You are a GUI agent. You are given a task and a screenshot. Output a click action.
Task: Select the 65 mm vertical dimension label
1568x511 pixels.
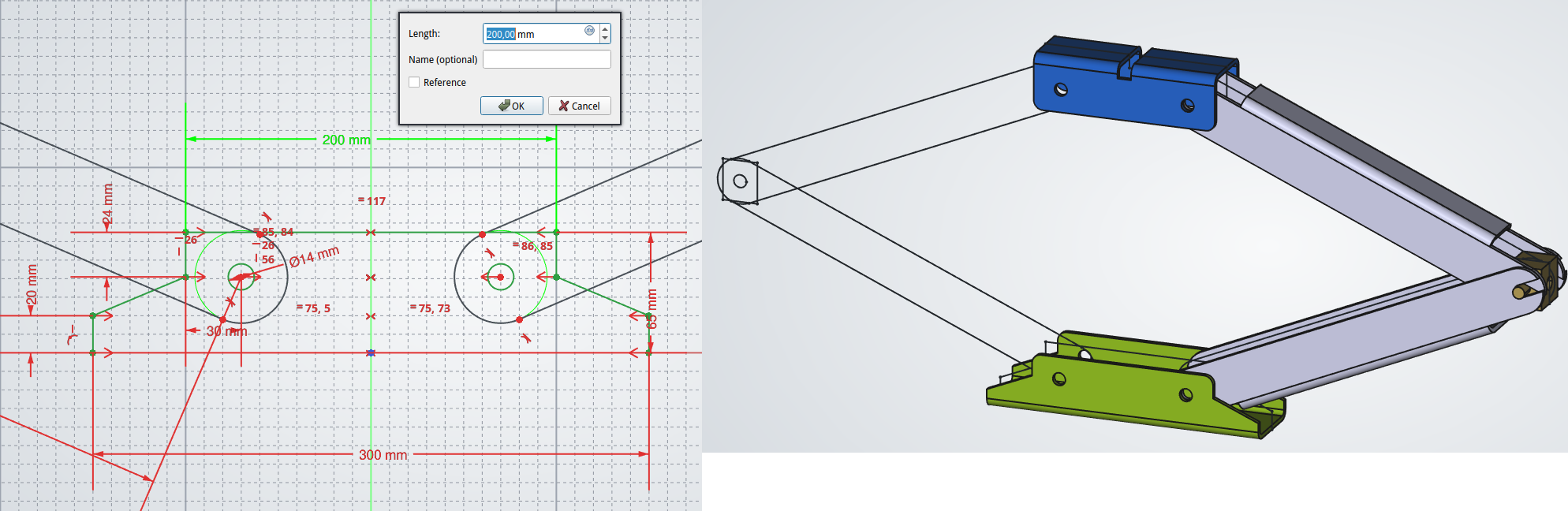[652, 309]
